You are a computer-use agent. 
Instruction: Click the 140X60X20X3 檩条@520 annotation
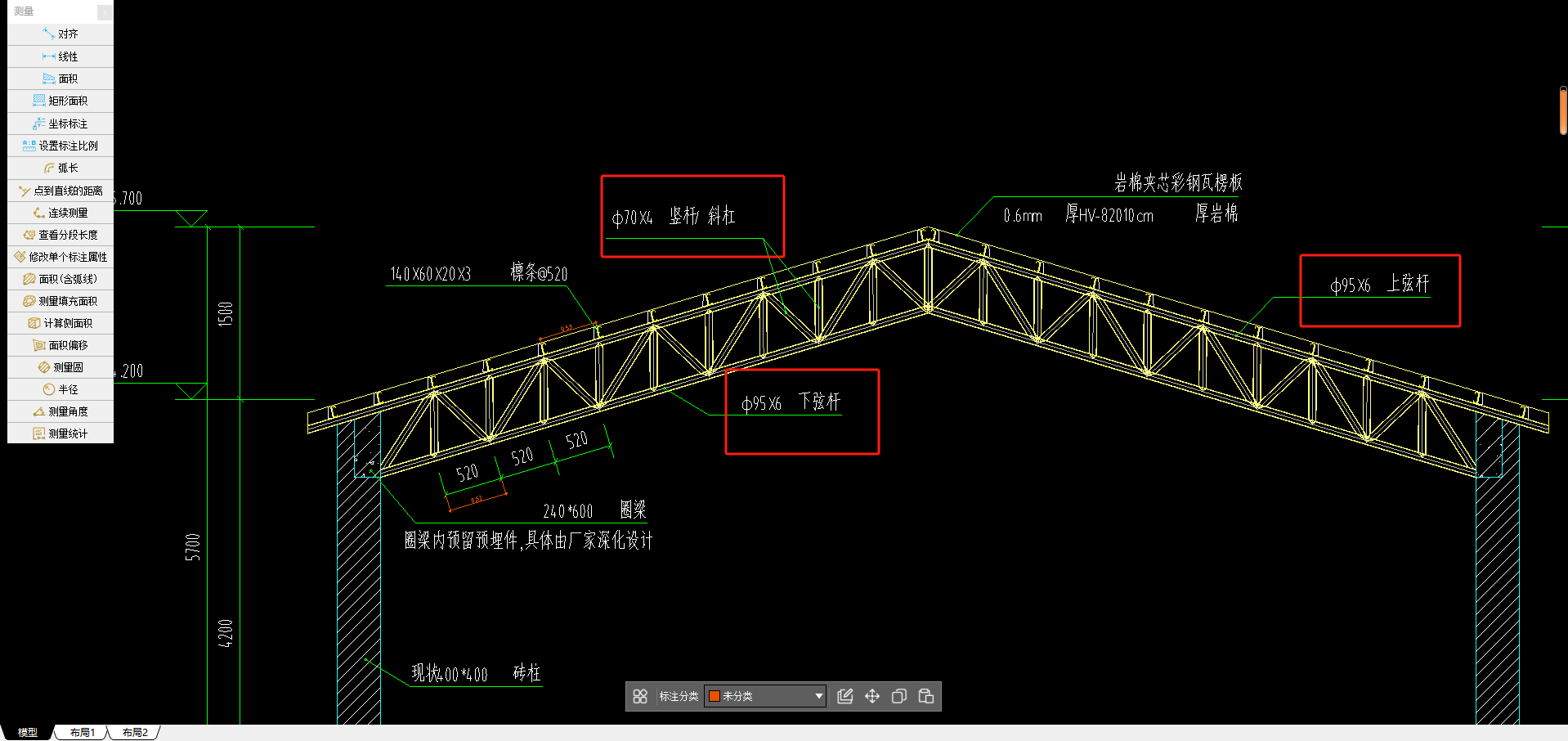click(x=478, y=273)
